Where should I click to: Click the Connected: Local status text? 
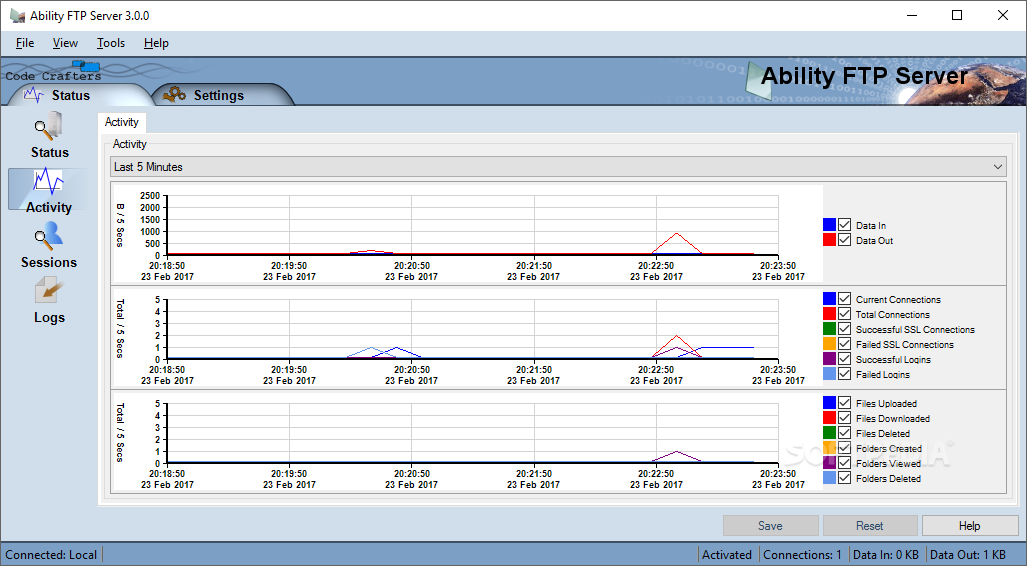point(51,555)
